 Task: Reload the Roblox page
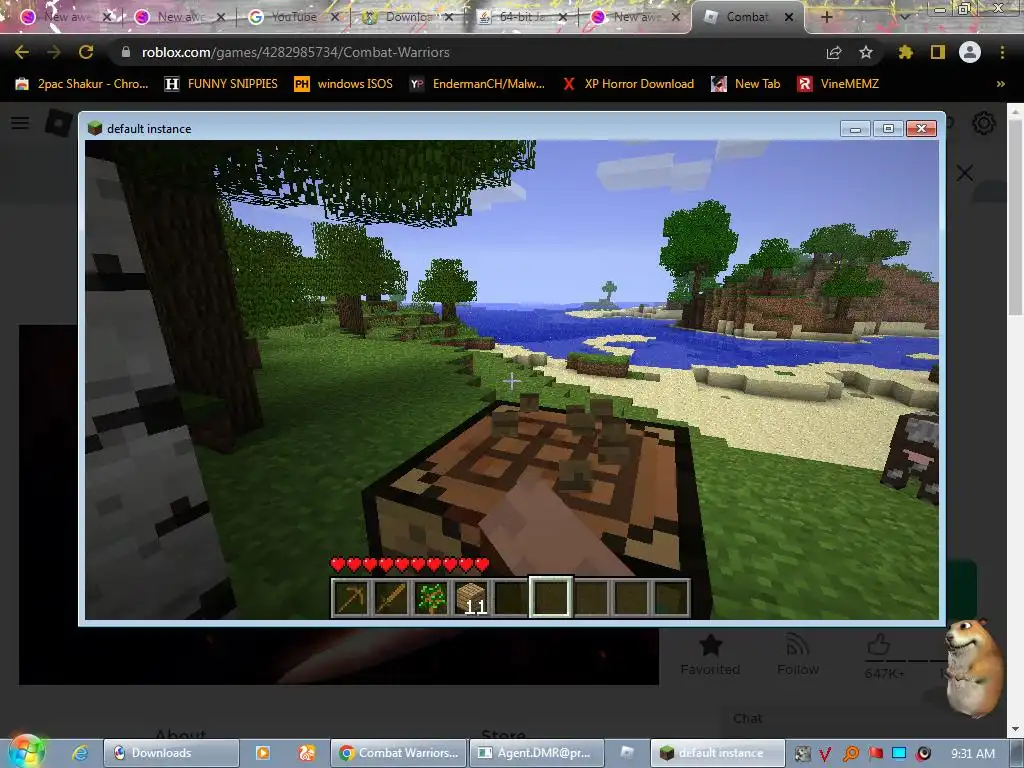point(86,52)
